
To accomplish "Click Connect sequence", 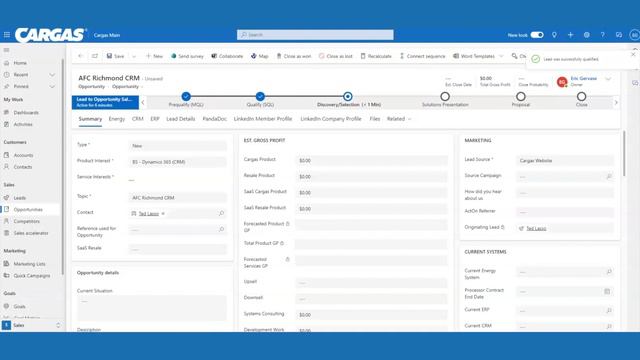I will tap(422, 56).
